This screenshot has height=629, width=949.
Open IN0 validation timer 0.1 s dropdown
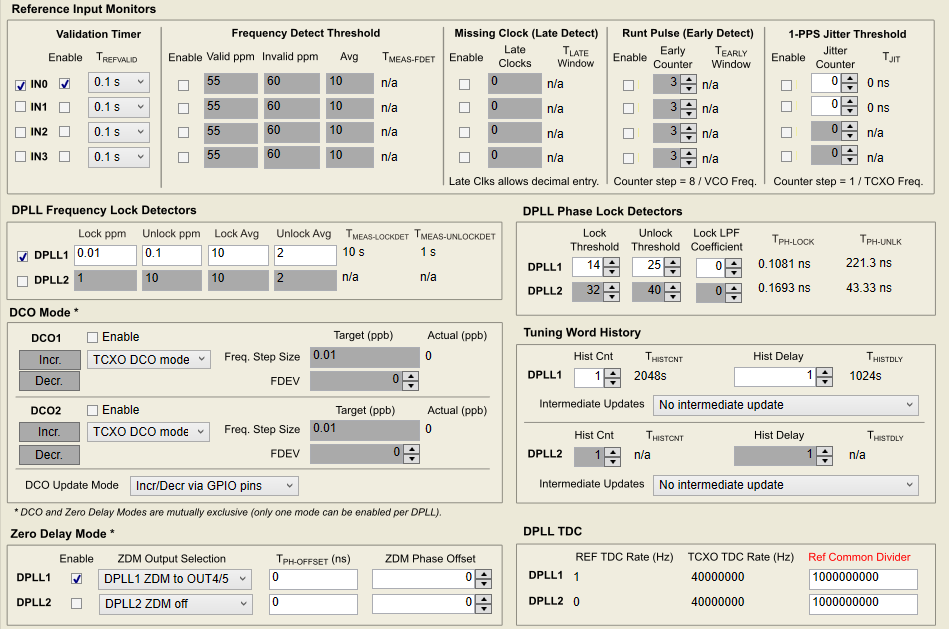[x=119, y=82]
